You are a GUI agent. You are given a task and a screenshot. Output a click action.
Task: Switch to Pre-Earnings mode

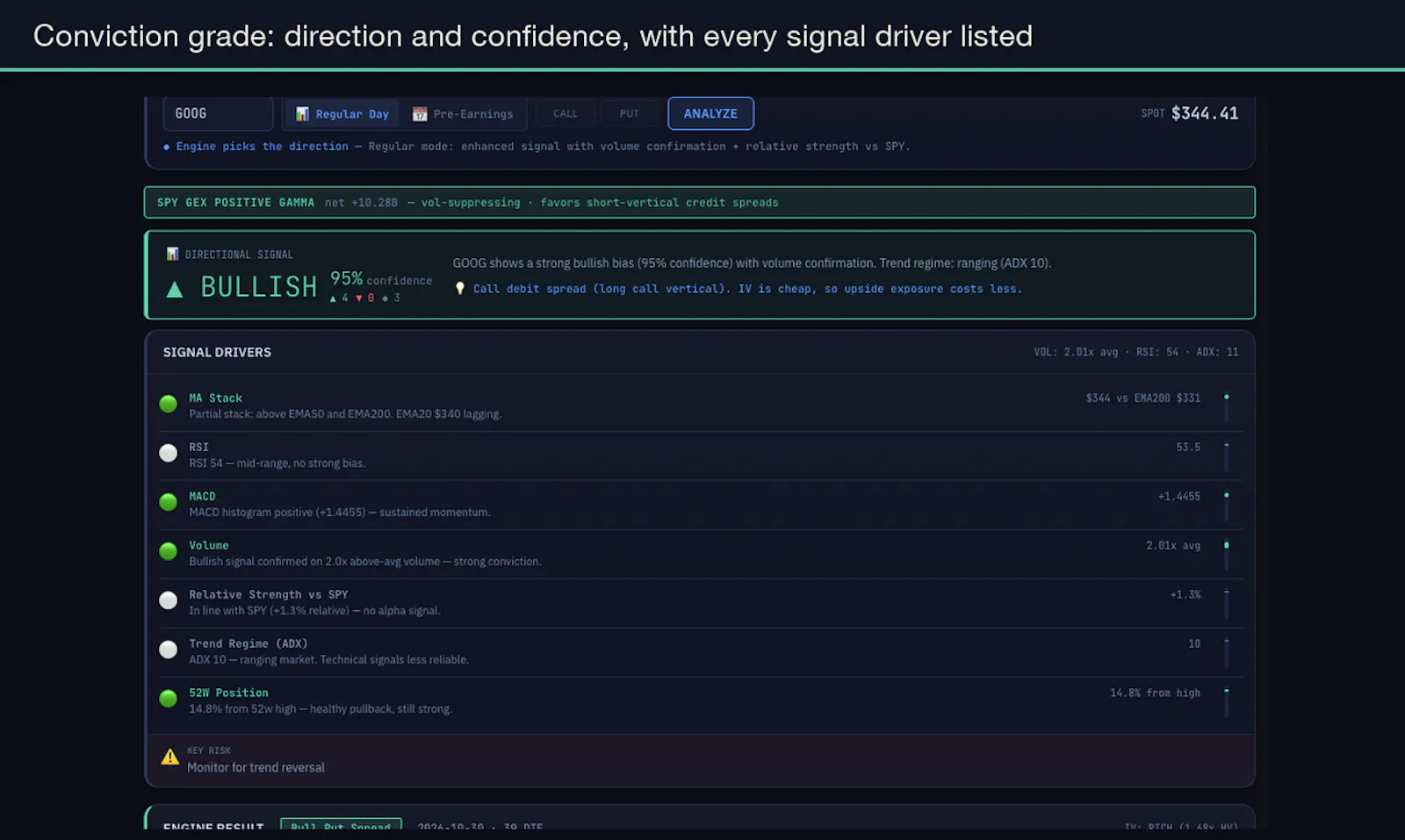(463, 114)
